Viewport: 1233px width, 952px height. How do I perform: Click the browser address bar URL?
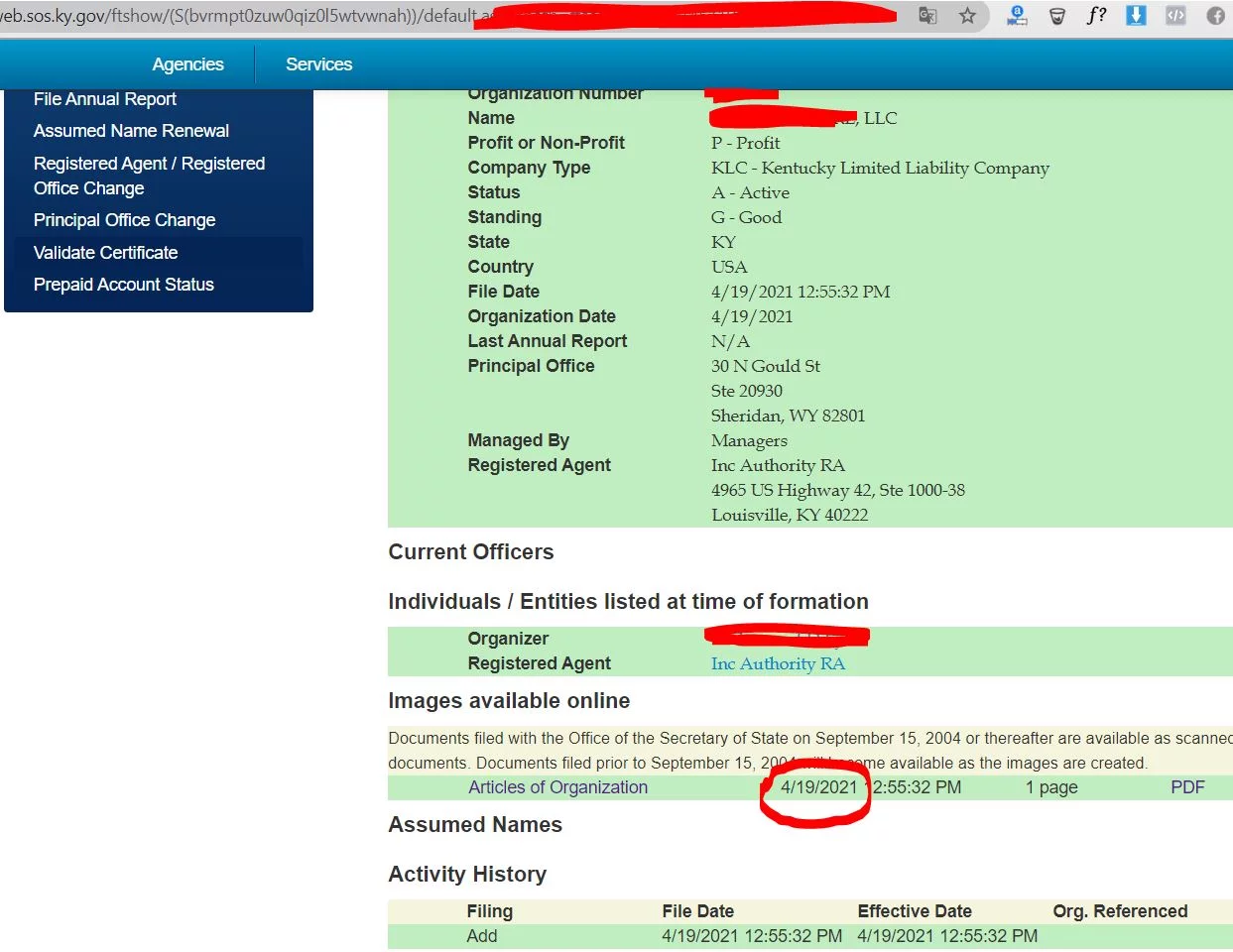[x=238, y=16]
